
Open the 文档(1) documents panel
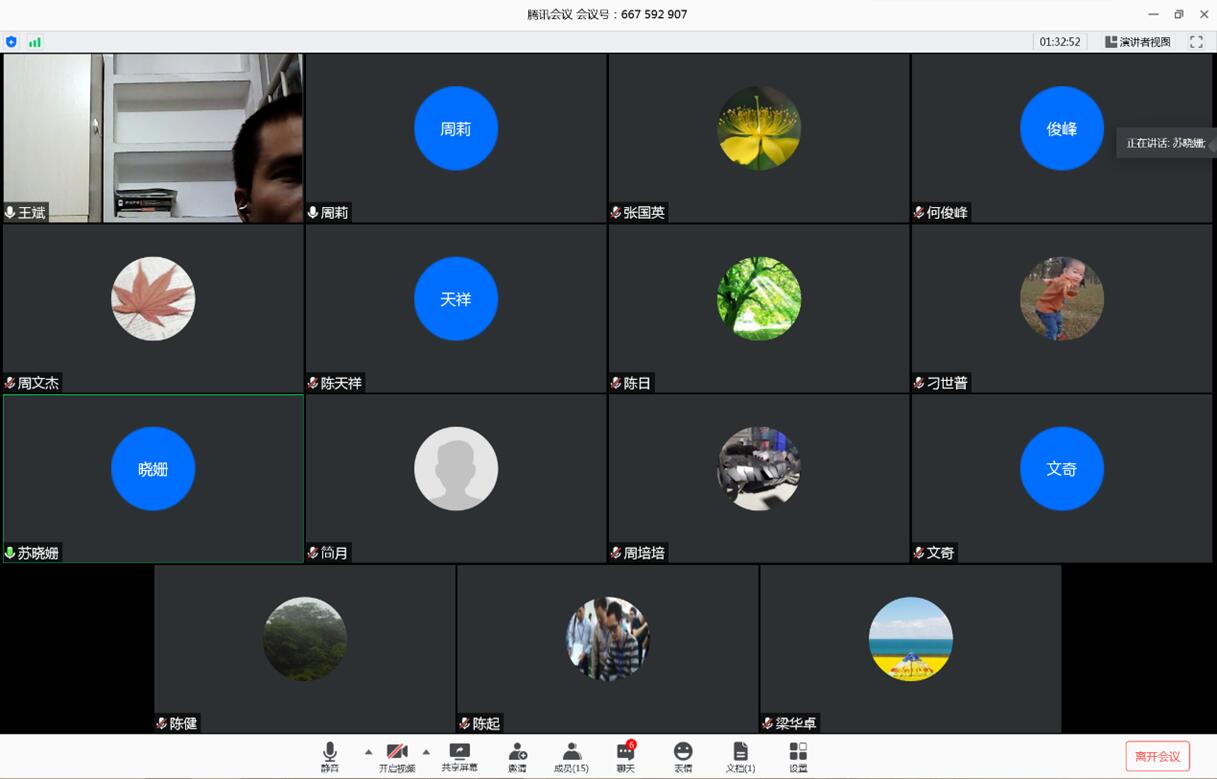[740, 756]
